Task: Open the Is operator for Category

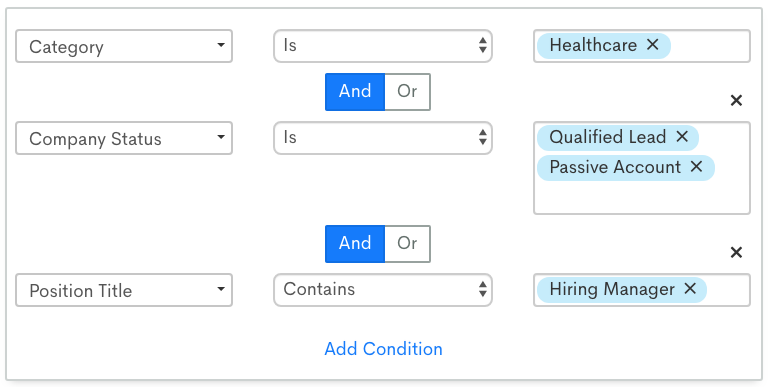Action: (383, 46)
